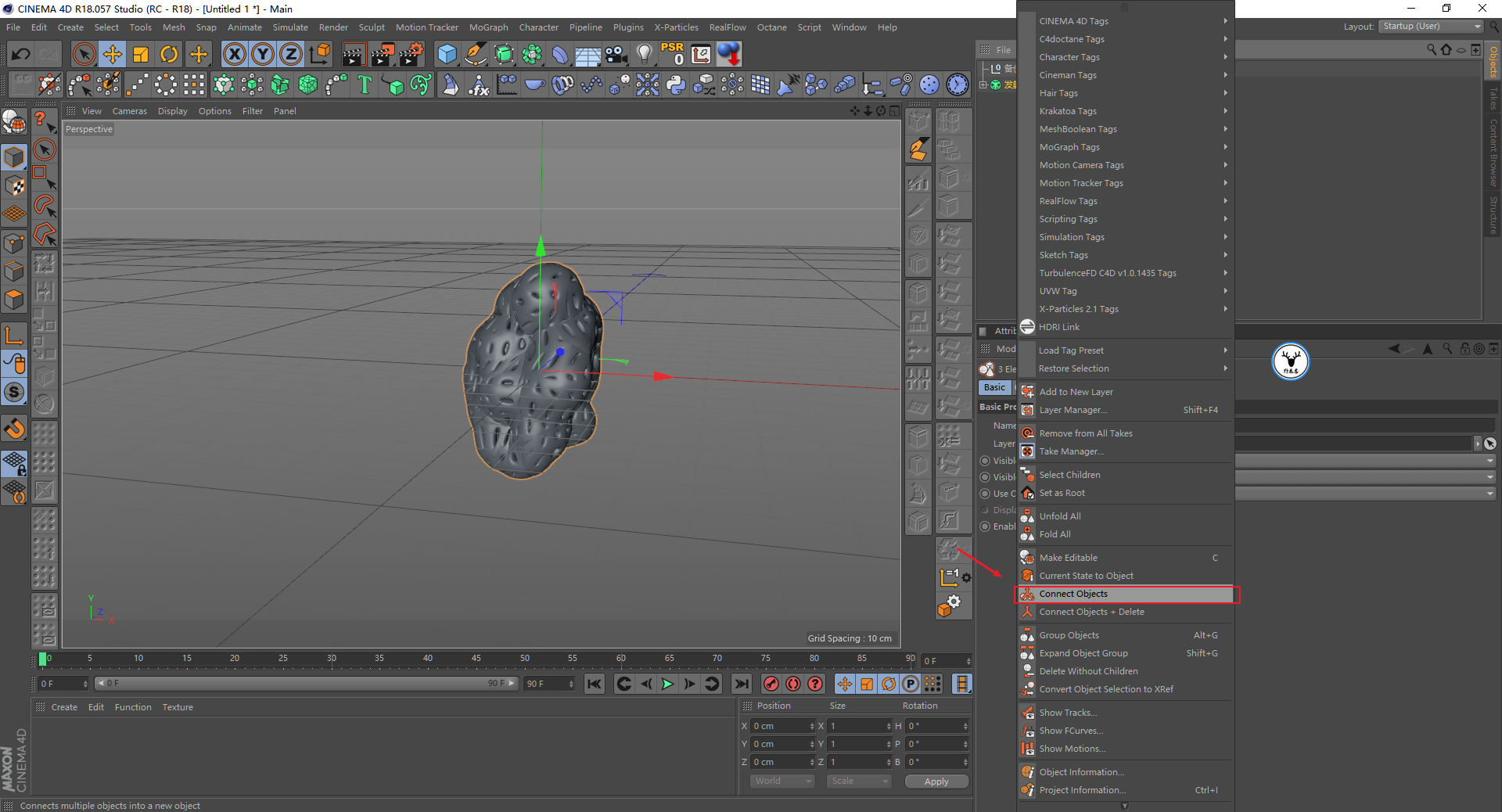Expand CINEMA 4D Tags submenu
The height and width of the screenshot is (812, 1502).
1126,21
